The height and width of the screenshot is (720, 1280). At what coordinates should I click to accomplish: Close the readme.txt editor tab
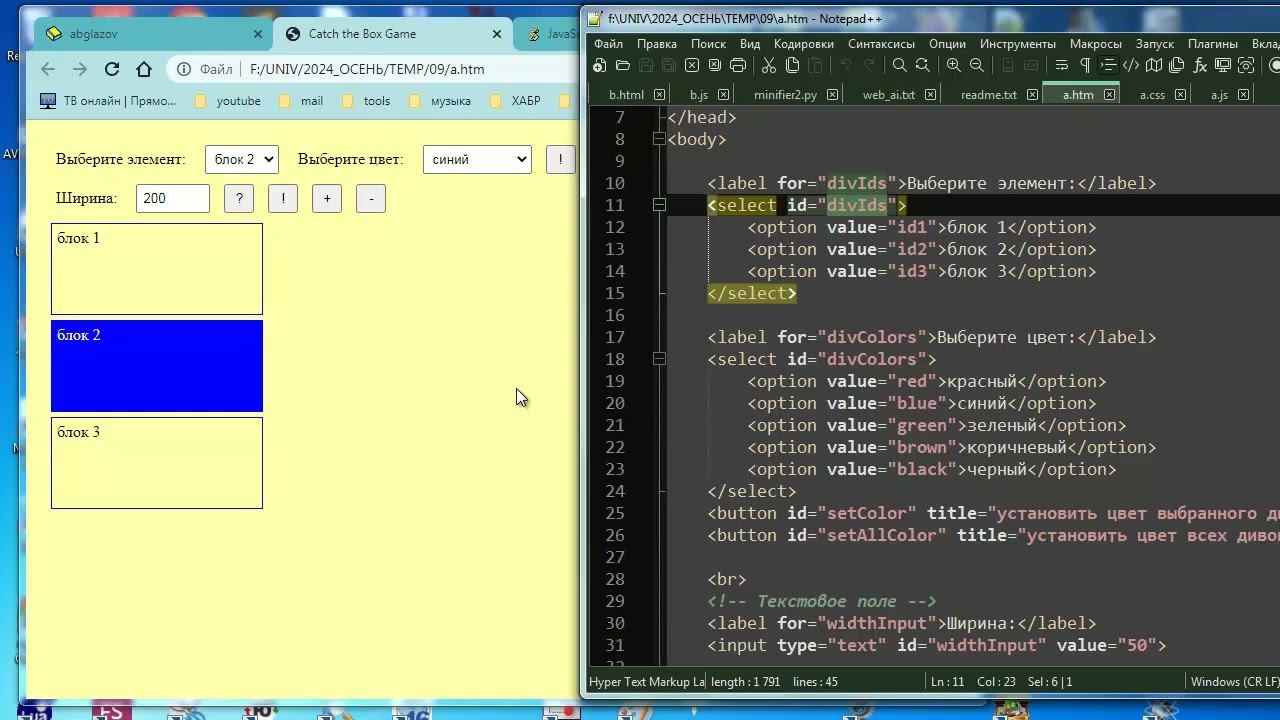pyautogui.click(x=1032, y=95)
